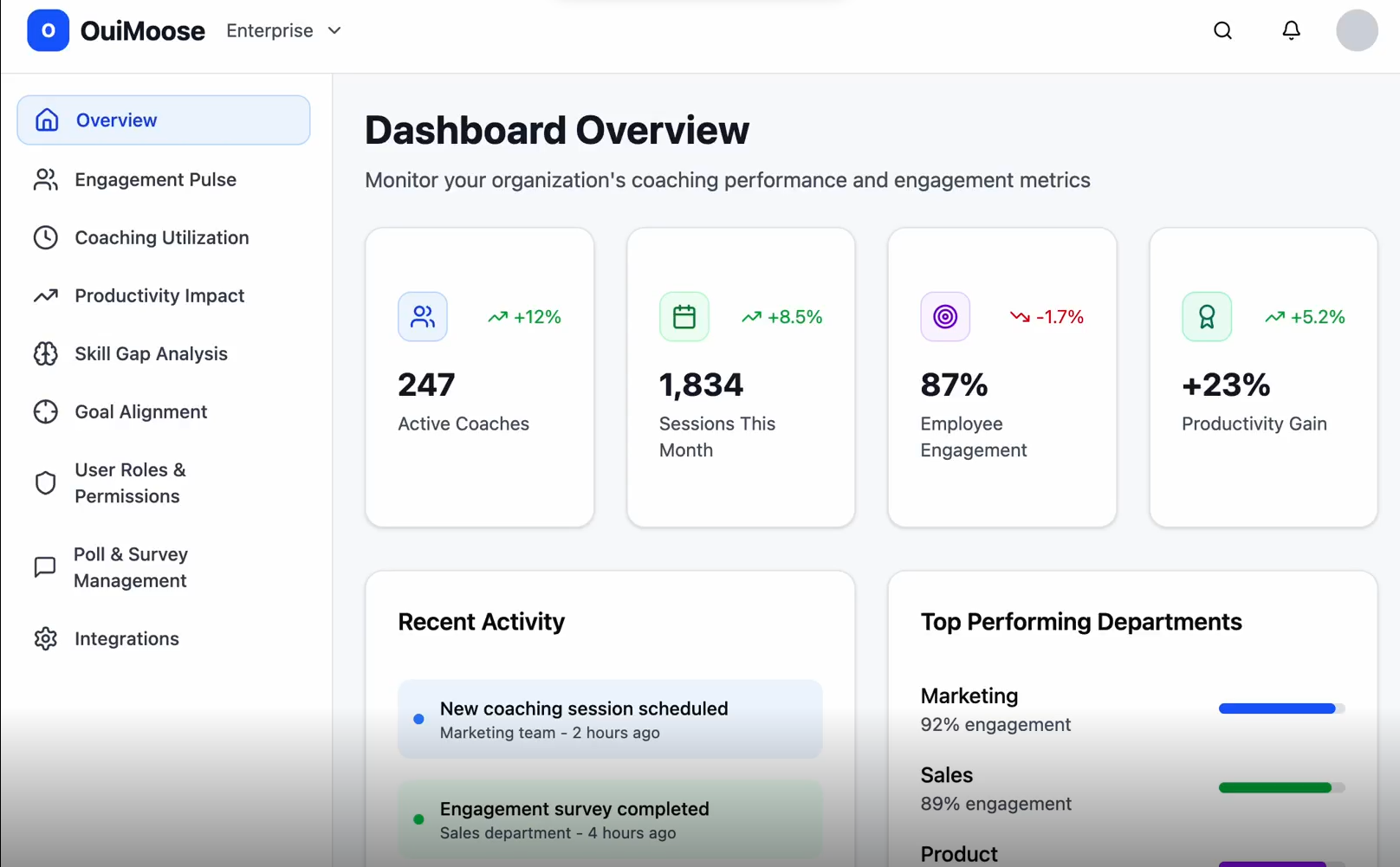
Task: Click the 247 Active Coaches value
Action: point(426,385)
